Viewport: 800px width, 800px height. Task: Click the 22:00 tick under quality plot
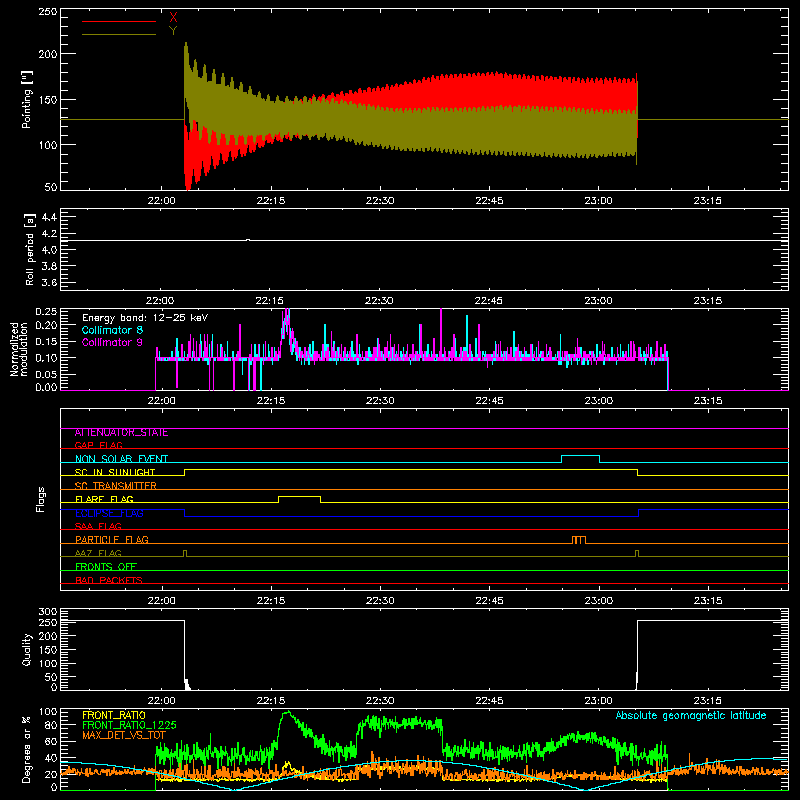161,701
